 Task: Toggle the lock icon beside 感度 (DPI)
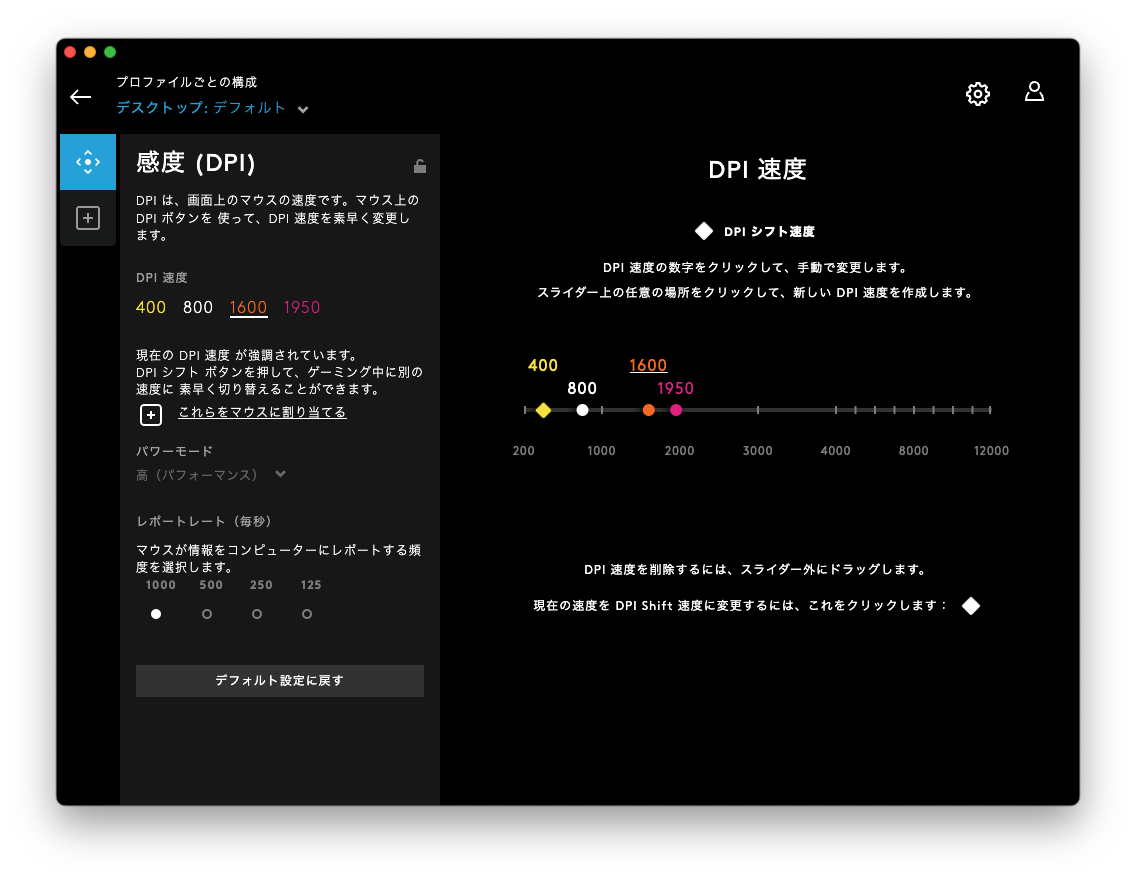(419, 166)
